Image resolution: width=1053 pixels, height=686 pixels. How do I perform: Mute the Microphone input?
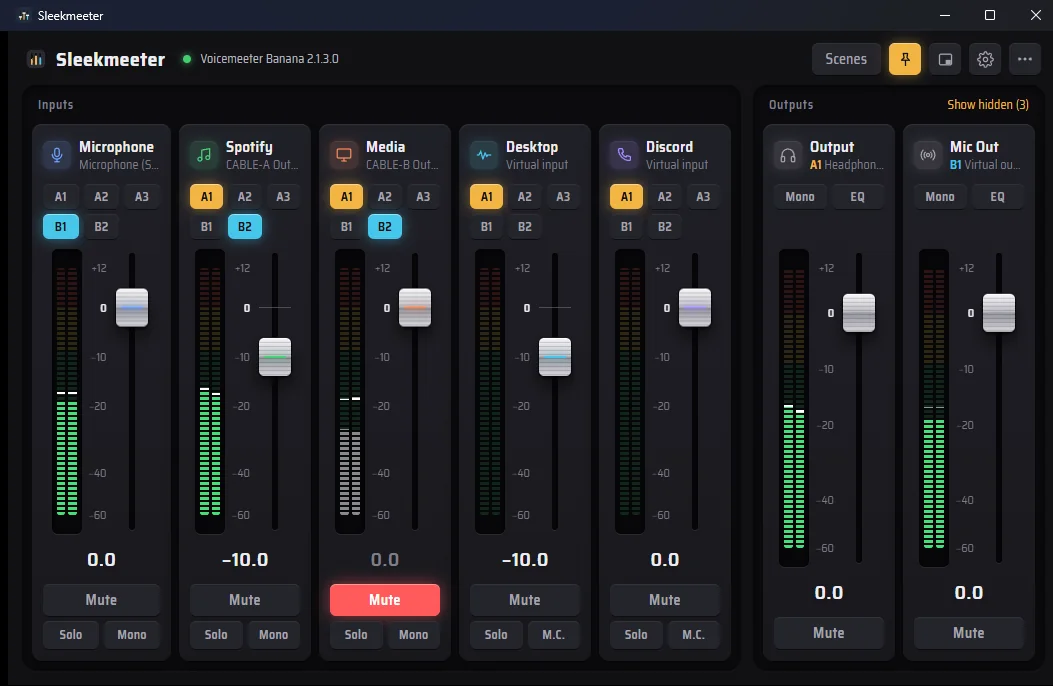[101, 600]
